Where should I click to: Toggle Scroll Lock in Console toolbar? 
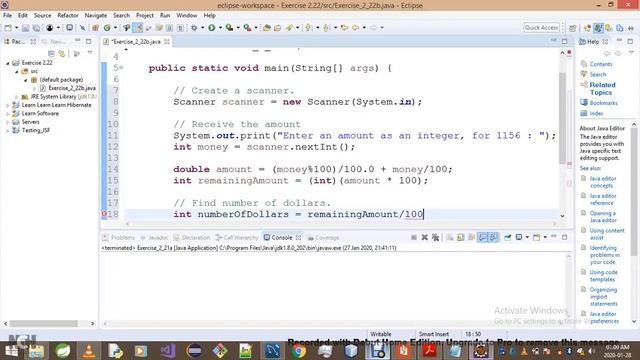pyautogui.click(x=460, y=237)
